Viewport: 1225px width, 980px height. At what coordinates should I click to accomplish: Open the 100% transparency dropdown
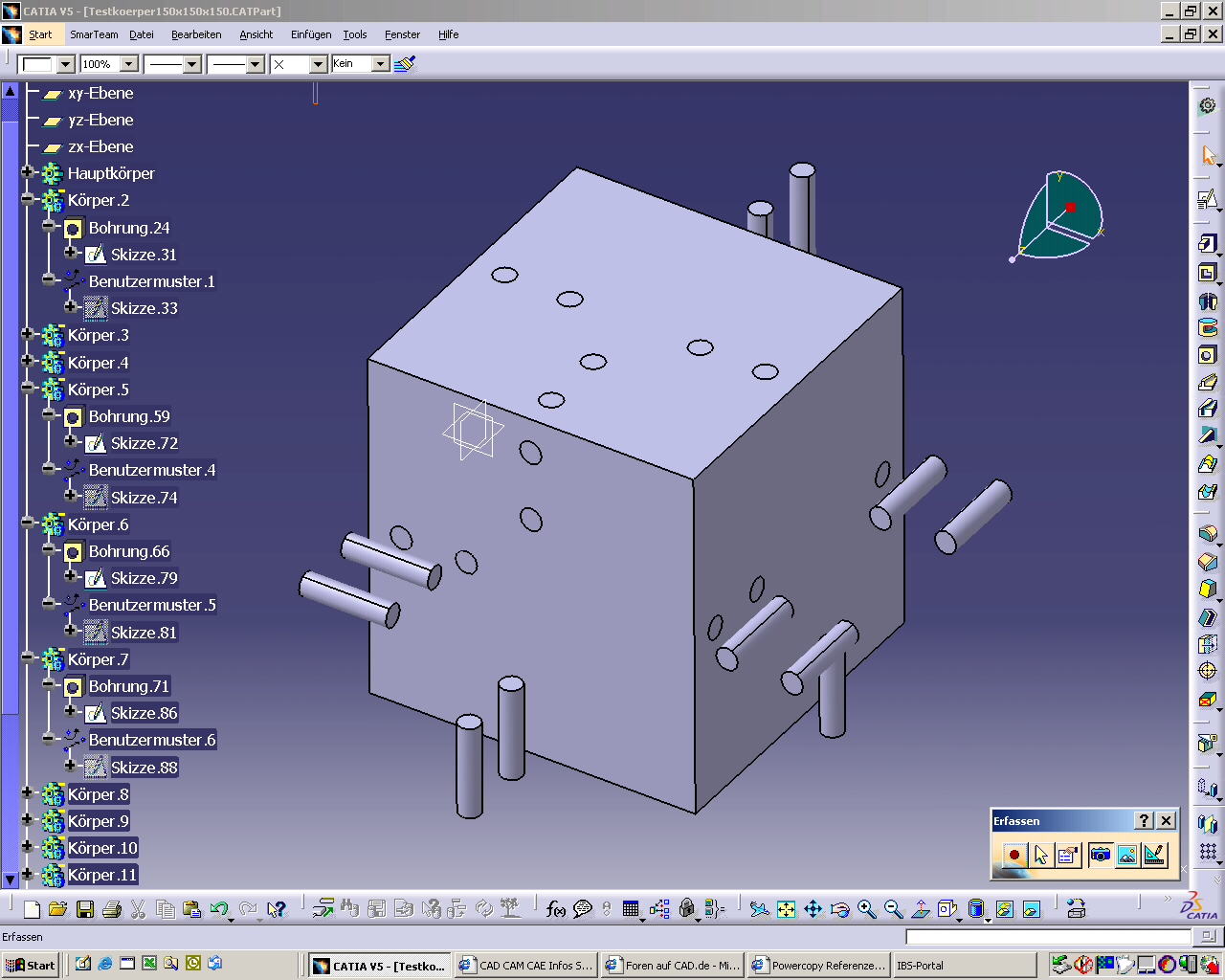[129, 64]
